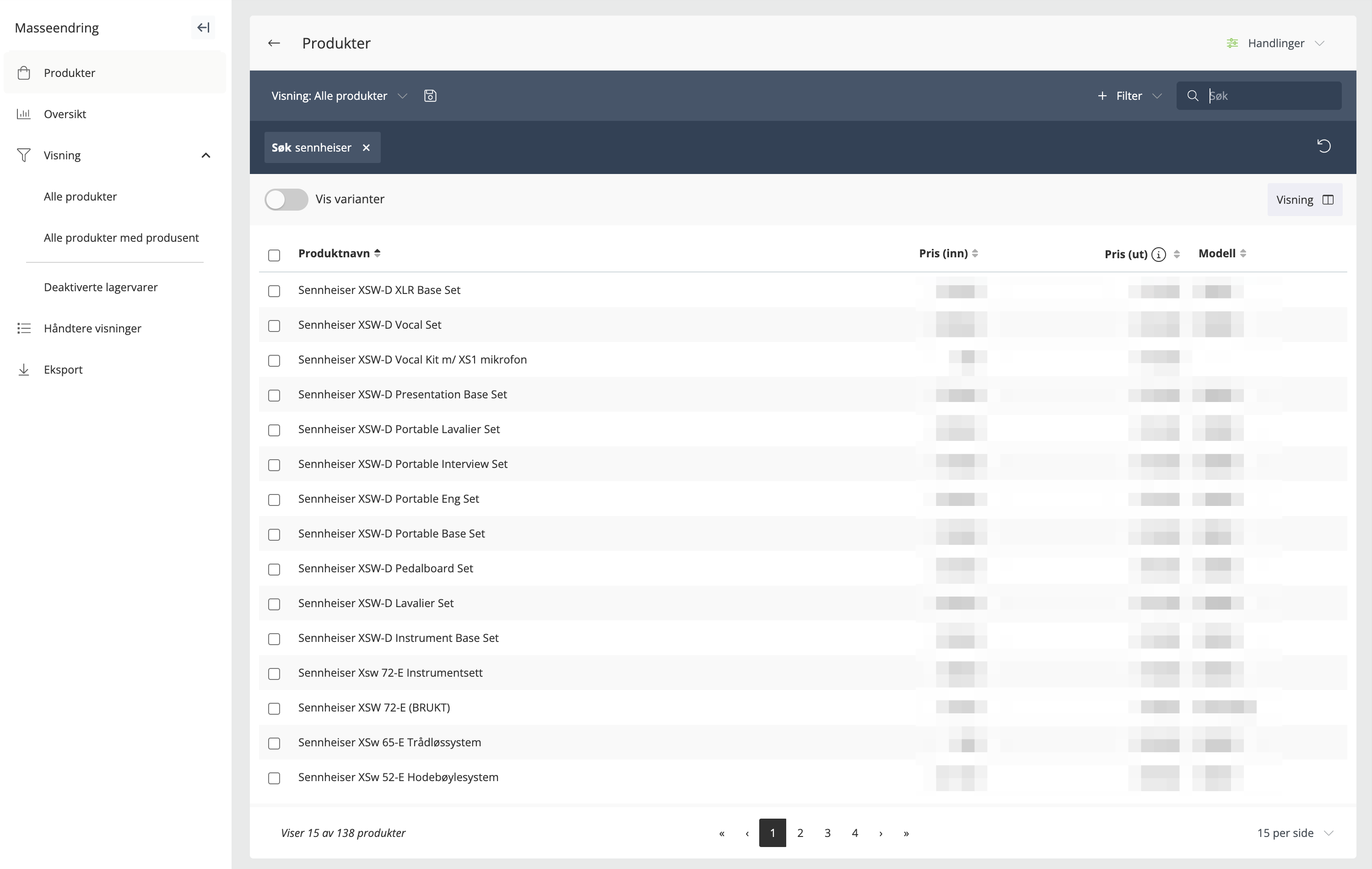Select Sennheiser XSW-D Vocal Set checkbox
Screen dimensions: 1372x869
274,326
